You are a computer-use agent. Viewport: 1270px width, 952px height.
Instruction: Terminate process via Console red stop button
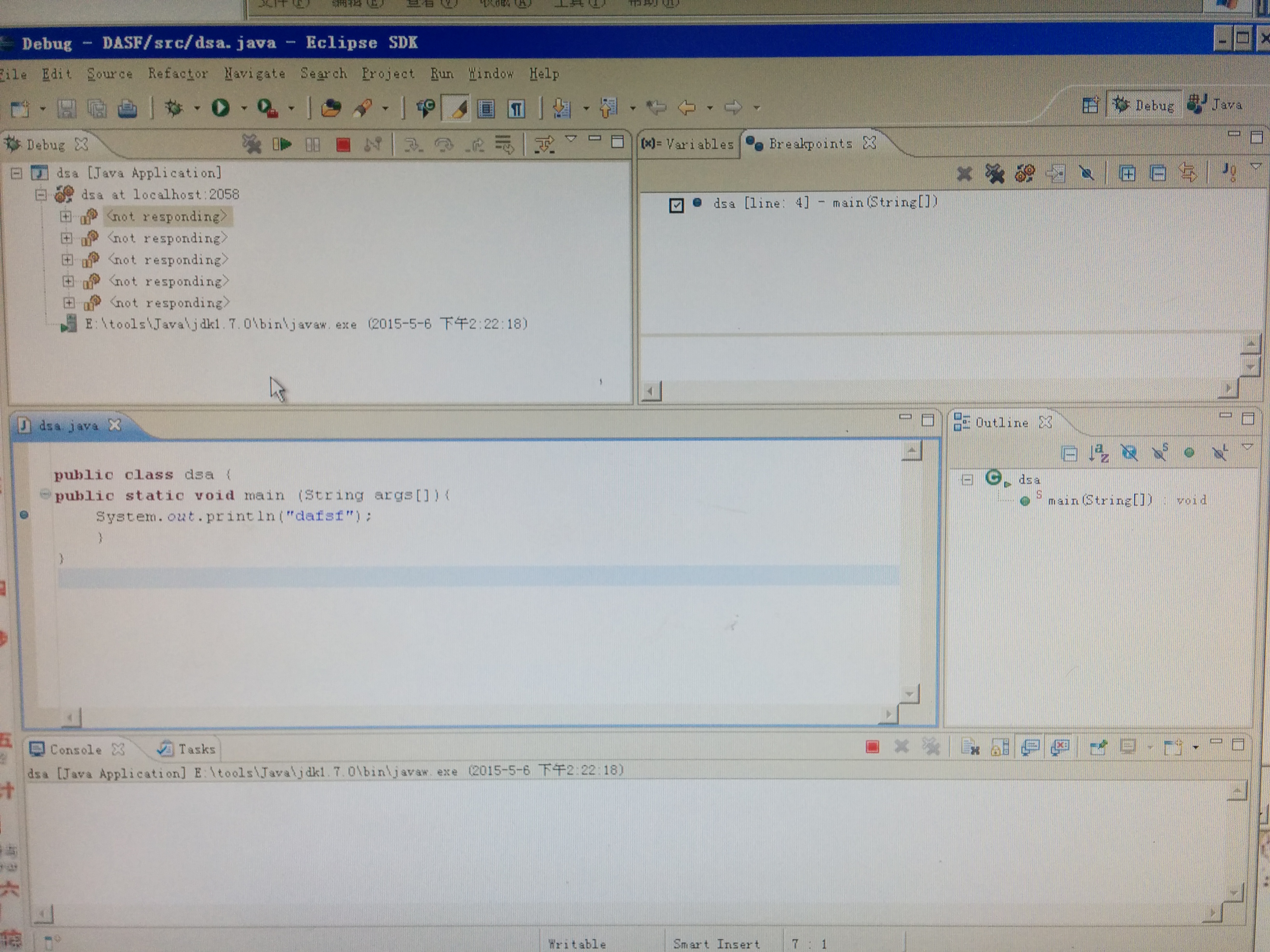point(873,747)
